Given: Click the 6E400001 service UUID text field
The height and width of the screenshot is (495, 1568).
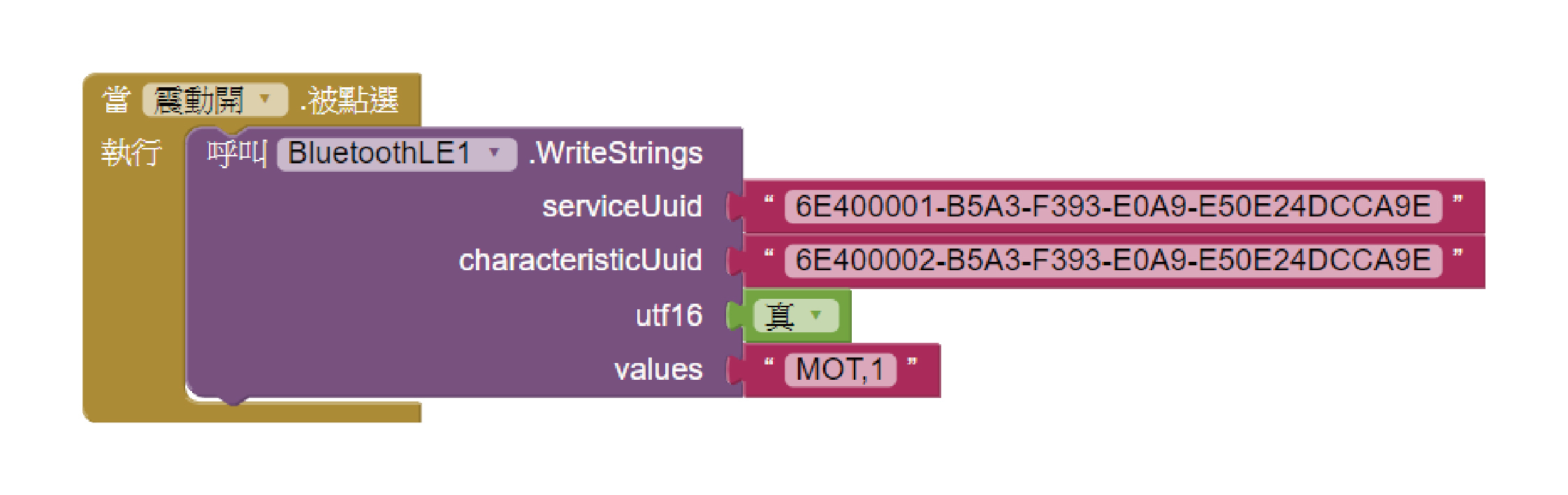Looking at the screenshot, I should 1112,207.
